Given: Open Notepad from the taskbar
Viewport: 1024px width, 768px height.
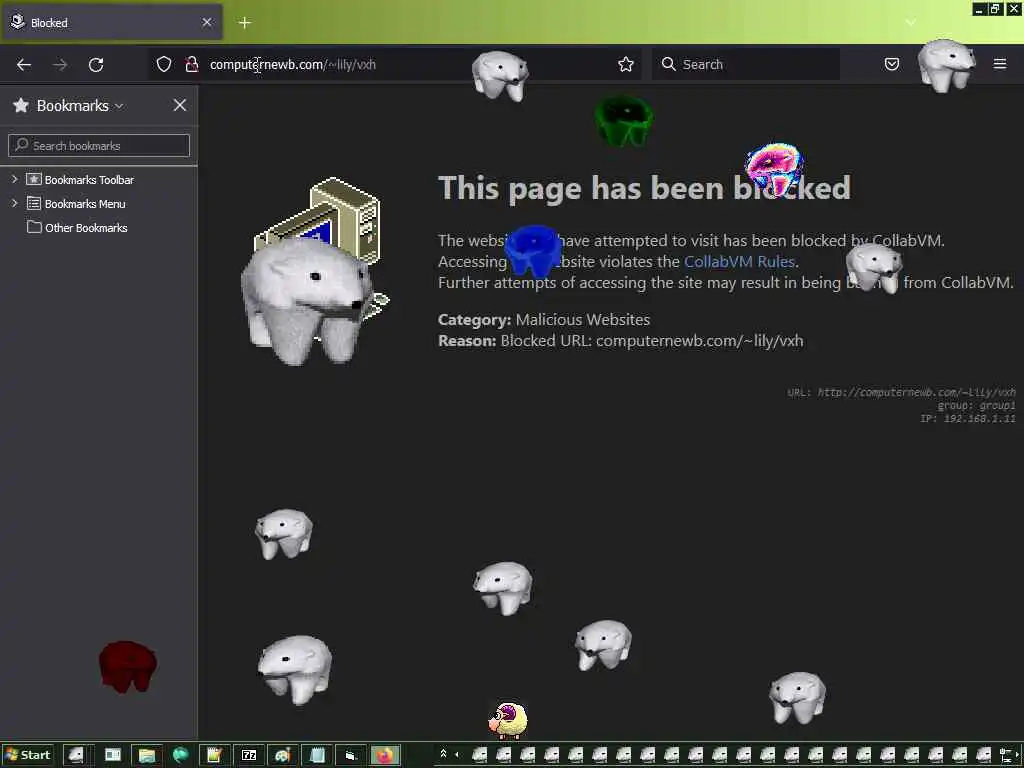Looking at the screenshot, I should (317, 755).
